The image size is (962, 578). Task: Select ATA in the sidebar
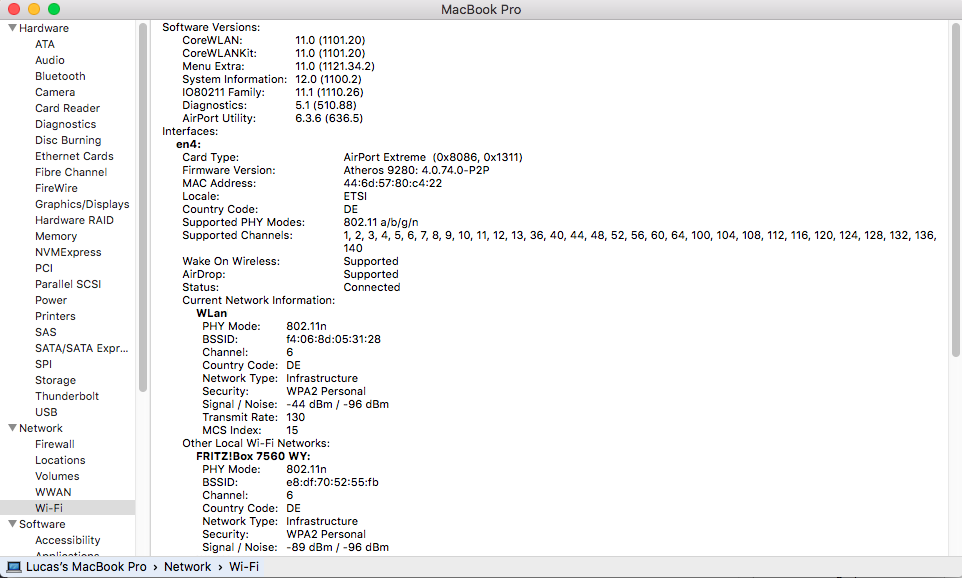tap(45, 44)
